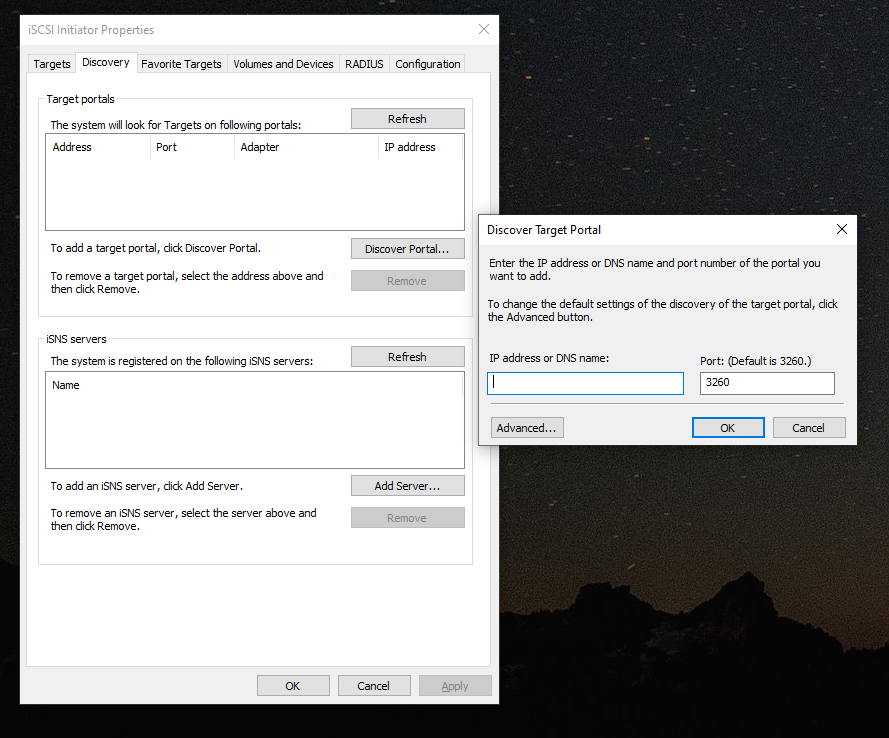The image size is (889, 738).
Task: Click the Name column header in iSNS list
Action: pos(255,385)
